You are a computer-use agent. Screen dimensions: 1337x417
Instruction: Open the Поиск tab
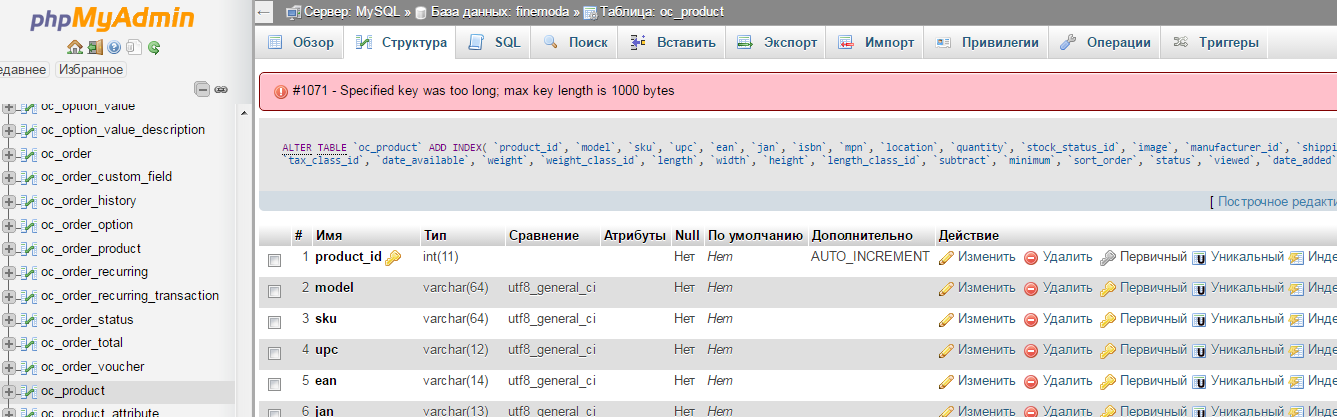(576, 43)
